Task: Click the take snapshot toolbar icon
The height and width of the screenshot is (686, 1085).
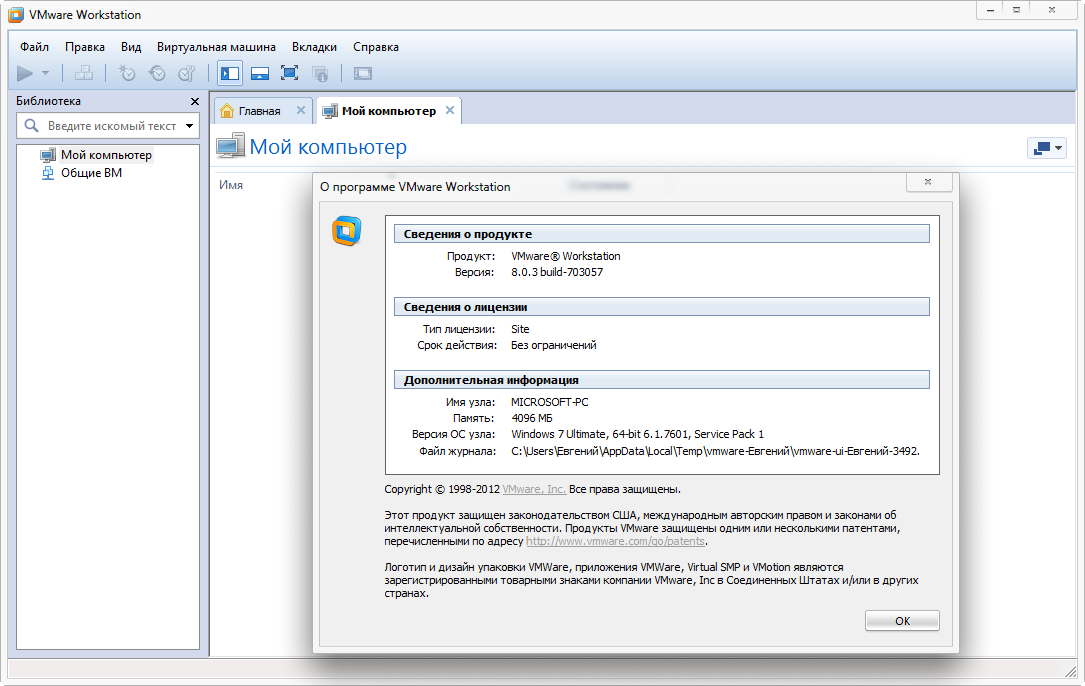Action: tap(127, 73)
